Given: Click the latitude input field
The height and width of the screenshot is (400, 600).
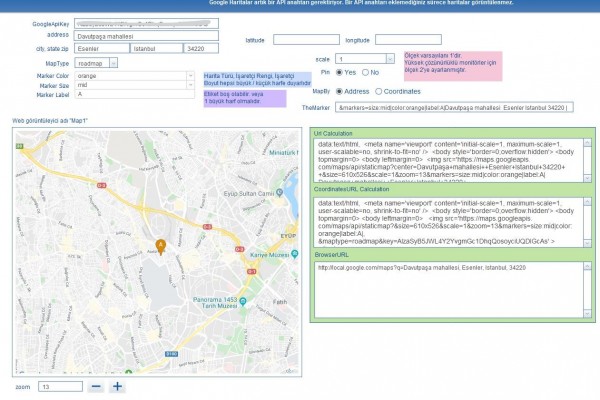Looking at the screenshot, I should 305,40.
